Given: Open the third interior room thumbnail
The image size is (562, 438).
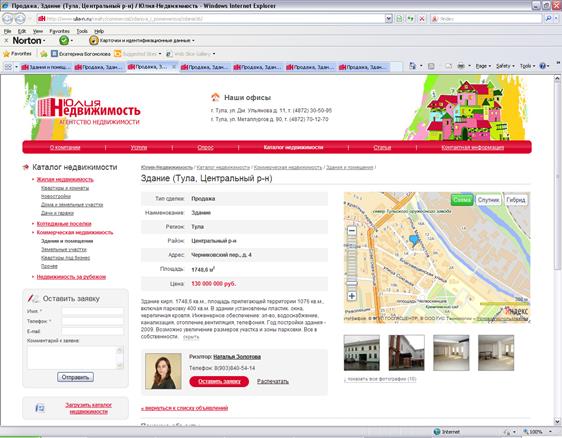Looking at the screenshot, I should tap(451, 353).
